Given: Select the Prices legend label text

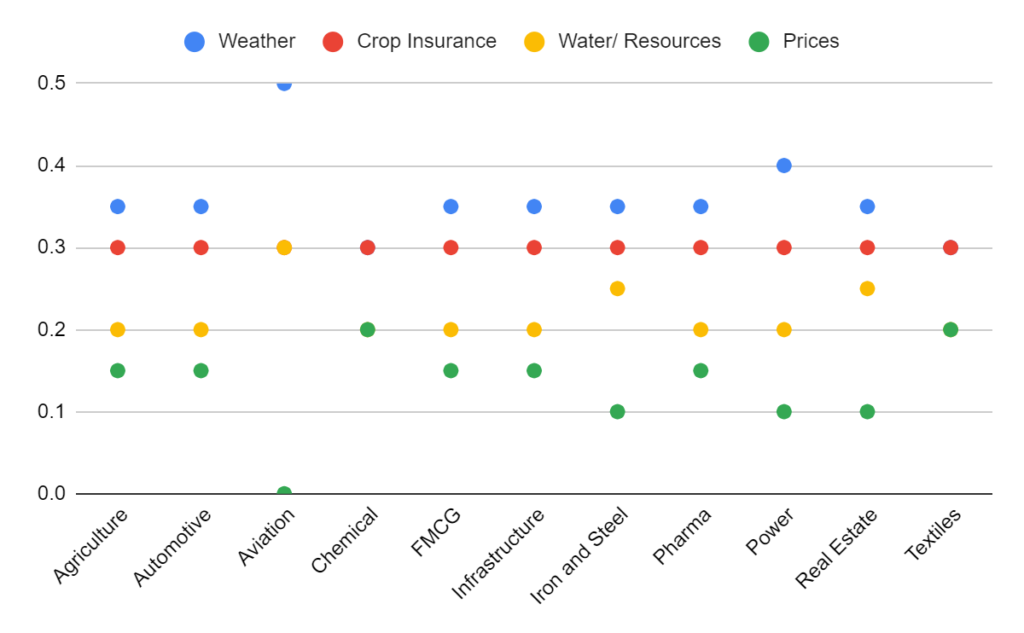Looking at the screenshot, I should point(812,41).
